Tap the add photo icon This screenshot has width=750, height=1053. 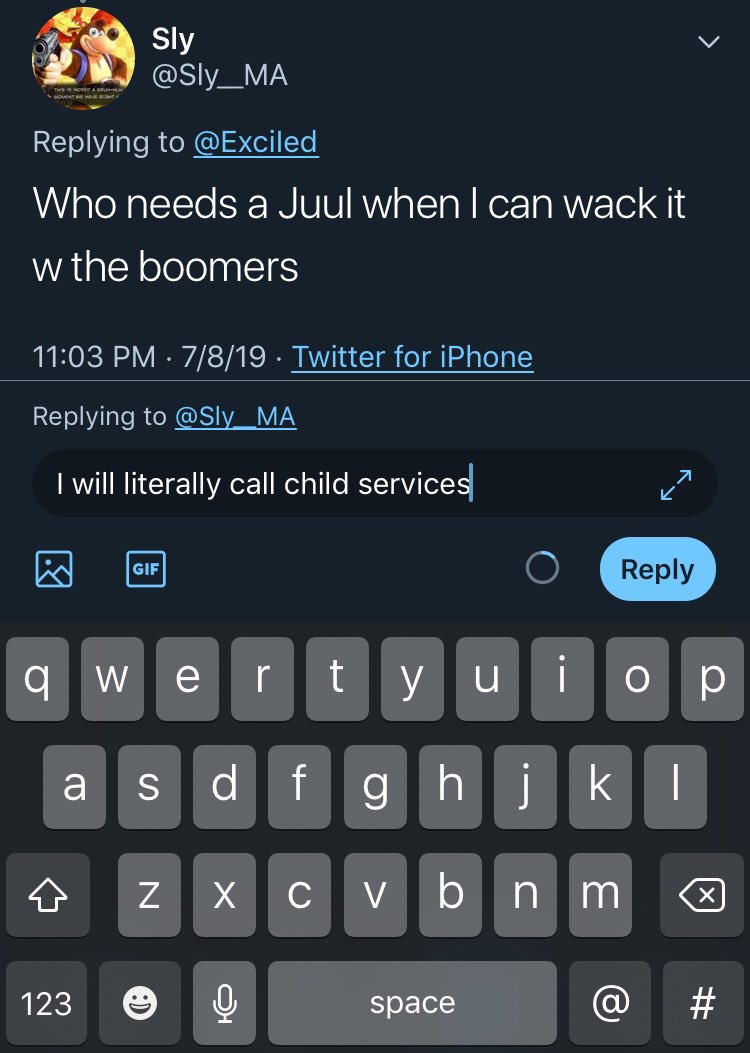tap(54, 569)
